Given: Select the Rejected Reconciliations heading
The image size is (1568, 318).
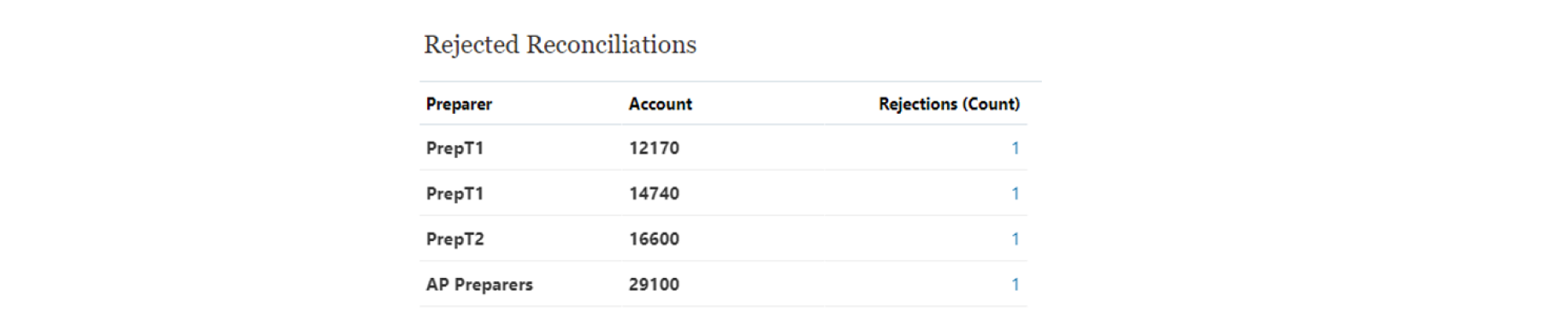Looking at the screenshot, I should click(x=560, y=45).
